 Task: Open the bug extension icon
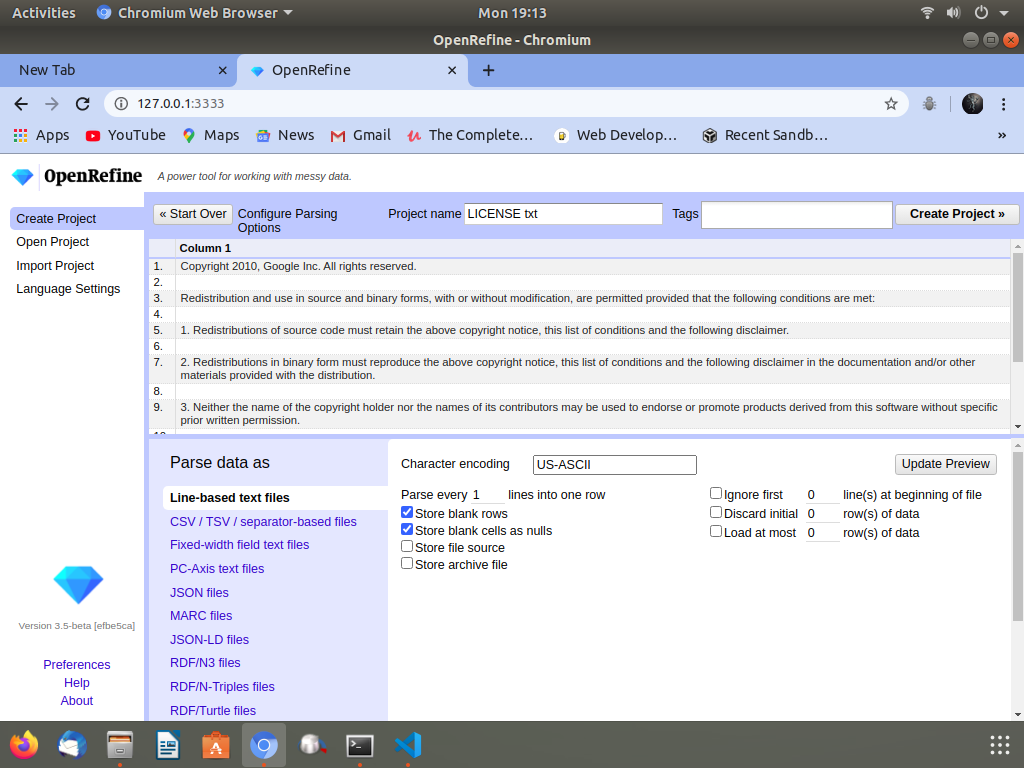click(929, 104)
